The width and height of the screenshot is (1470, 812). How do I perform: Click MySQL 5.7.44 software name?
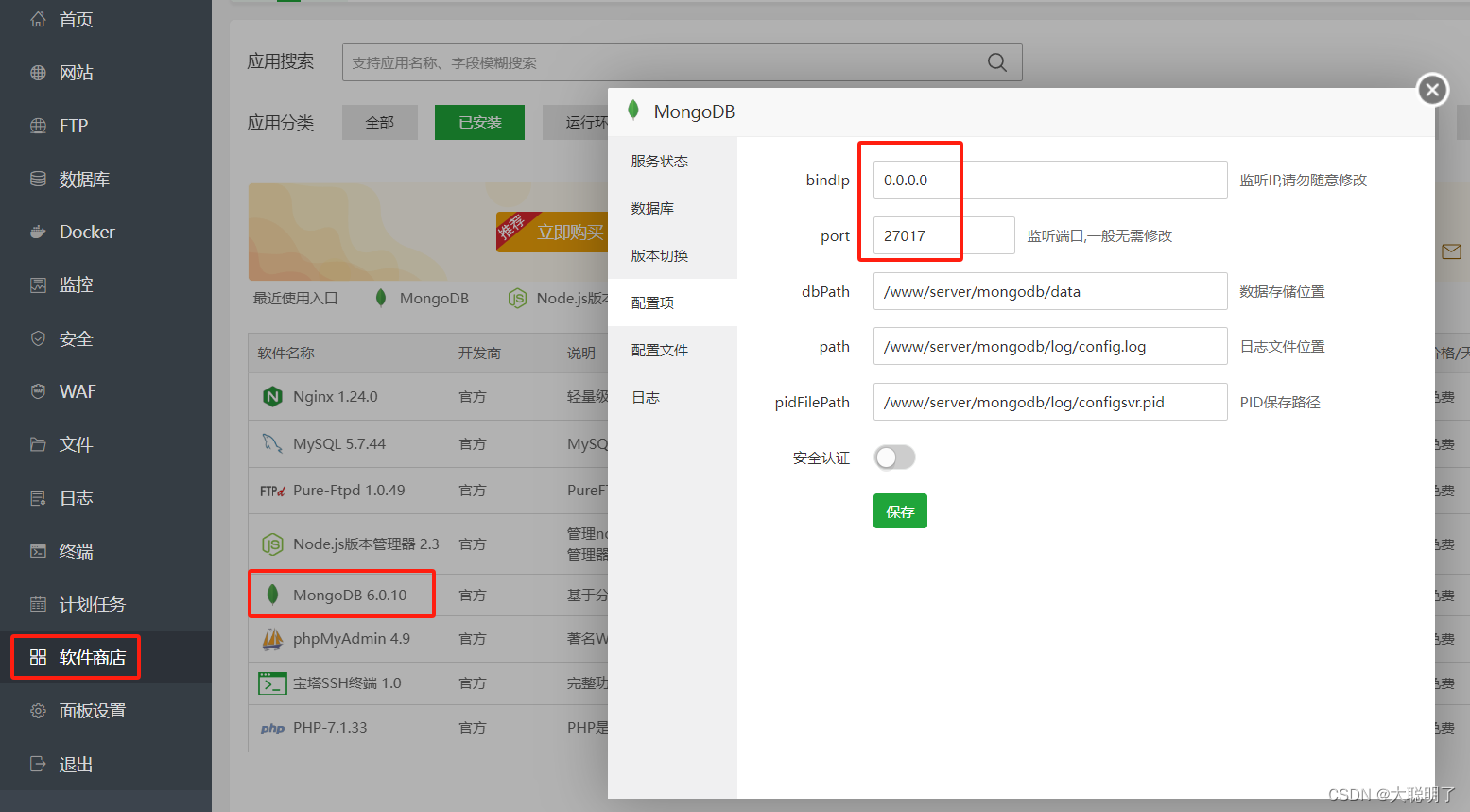339,443
